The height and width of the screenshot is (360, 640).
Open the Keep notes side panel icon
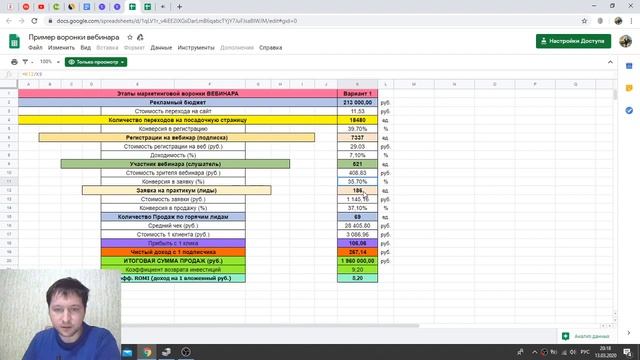629,88
